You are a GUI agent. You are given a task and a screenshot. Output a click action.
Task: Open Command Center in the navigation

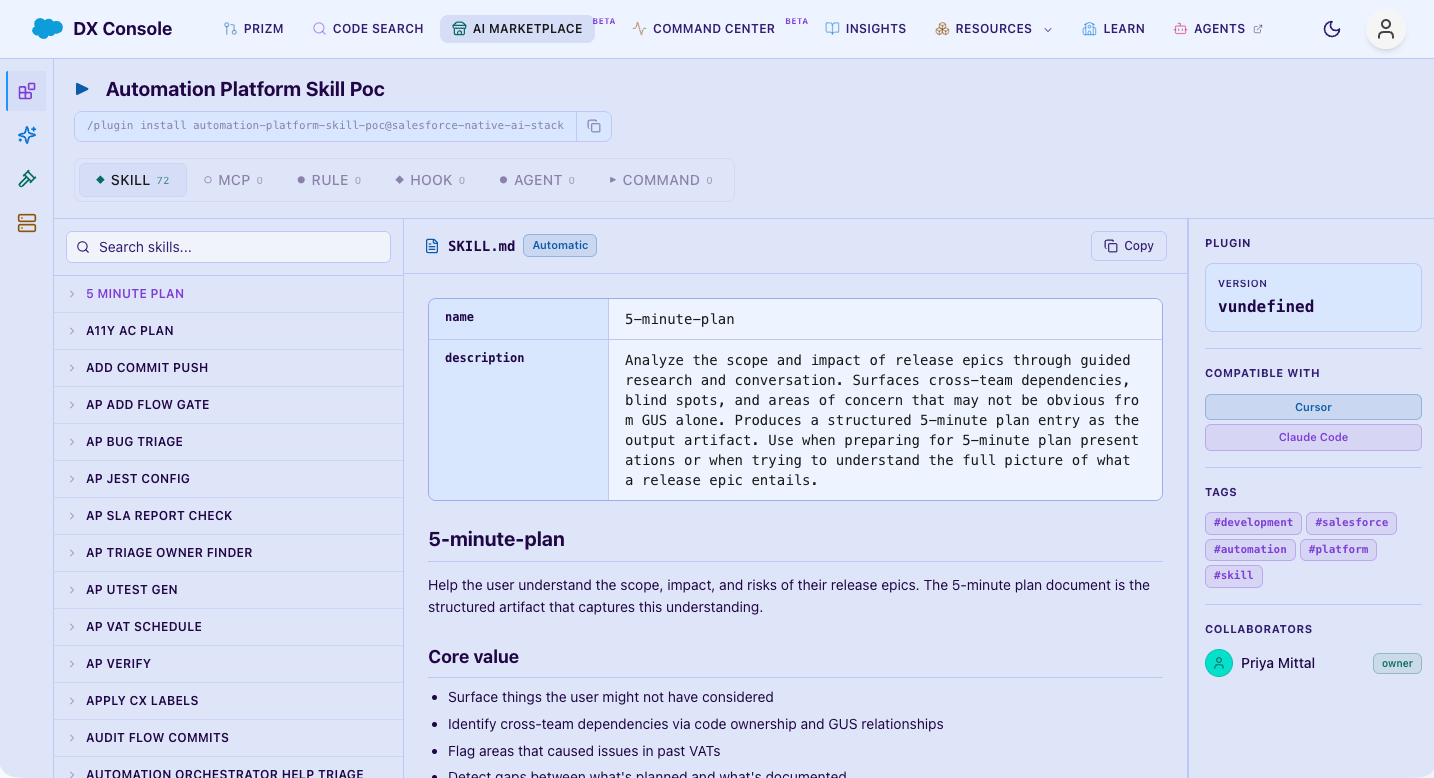coord(704,29)
